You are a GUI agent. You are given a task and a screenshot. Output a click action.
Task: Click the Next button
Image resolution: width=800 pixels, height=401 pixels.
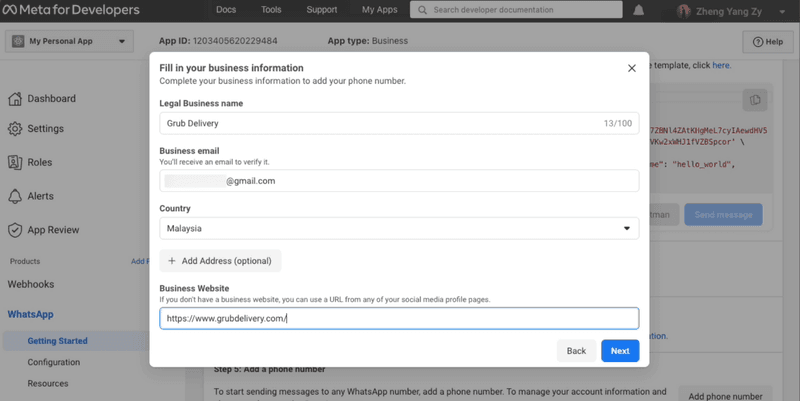620,351
